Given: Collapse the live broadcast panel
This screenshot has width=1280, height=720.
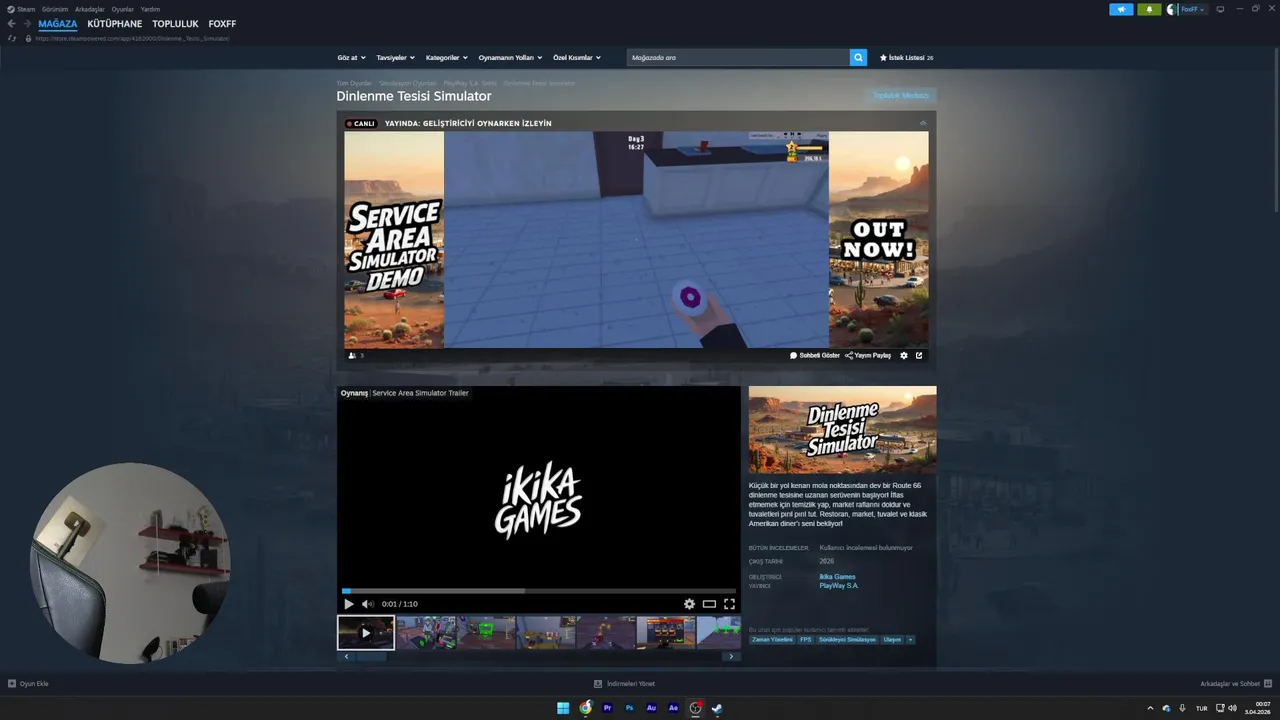Looking at the screenshot, I should (x=923, y=123).
